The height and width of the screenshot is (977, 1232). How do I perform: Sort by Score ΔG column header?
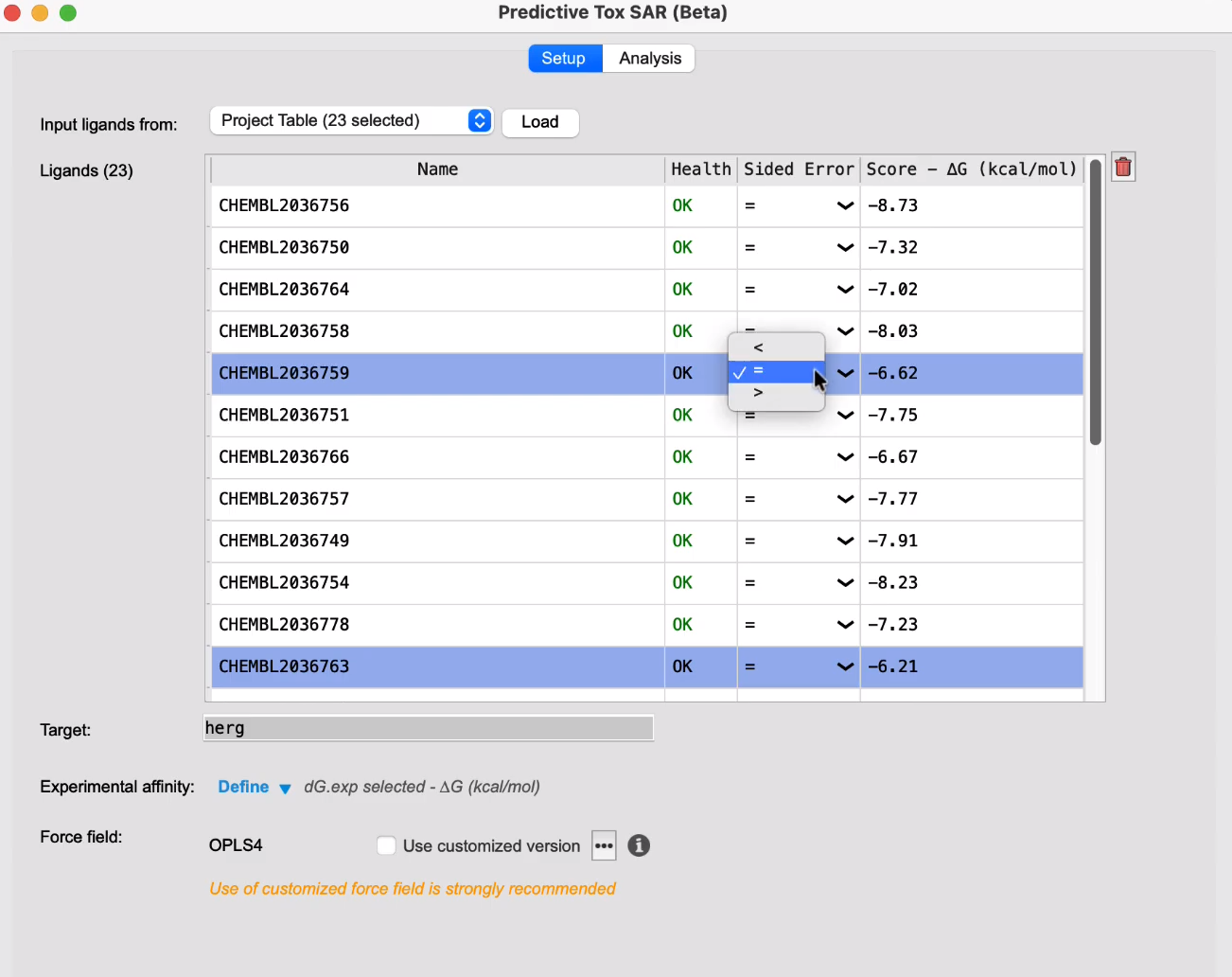click(972, 169)
